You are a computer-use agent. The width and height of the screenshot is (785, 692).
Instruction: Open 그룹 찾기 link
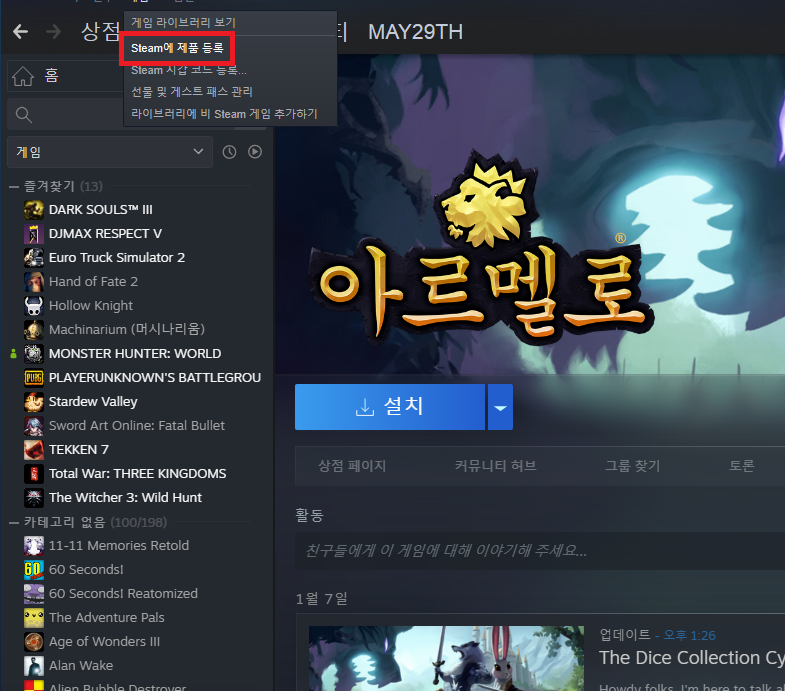click(633, 466)
